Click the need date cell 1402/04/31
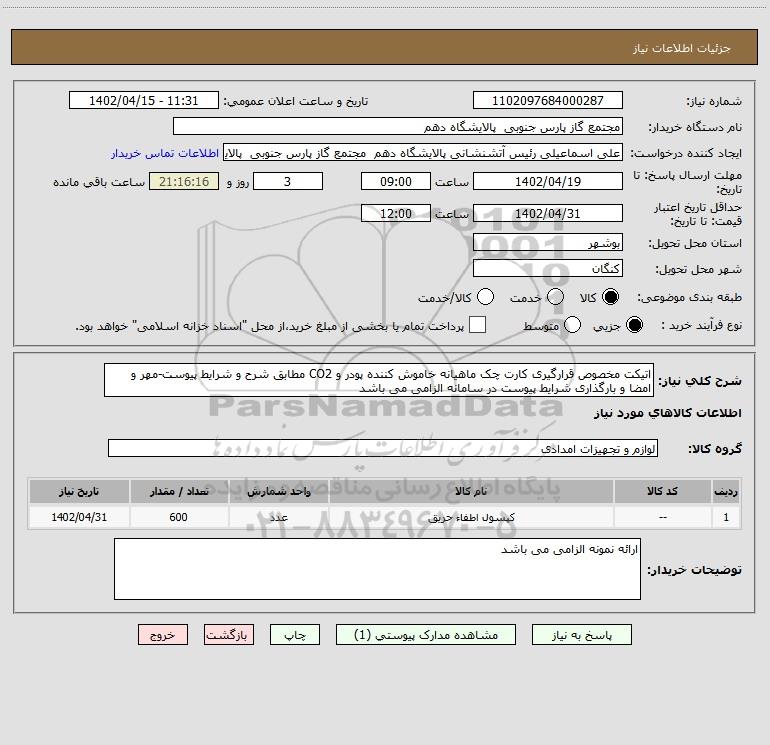 pyautogui.click(x=79, y=517)
